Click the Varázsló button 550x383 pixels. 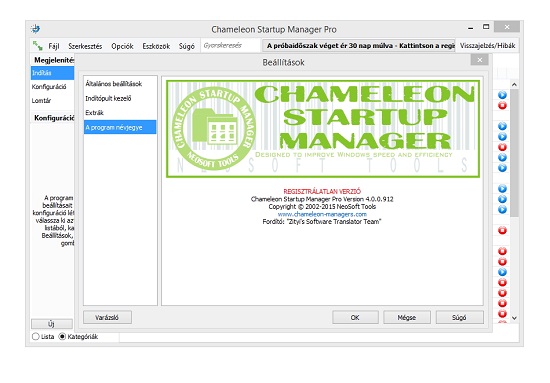pyautogui.click(x=107, y=317)
